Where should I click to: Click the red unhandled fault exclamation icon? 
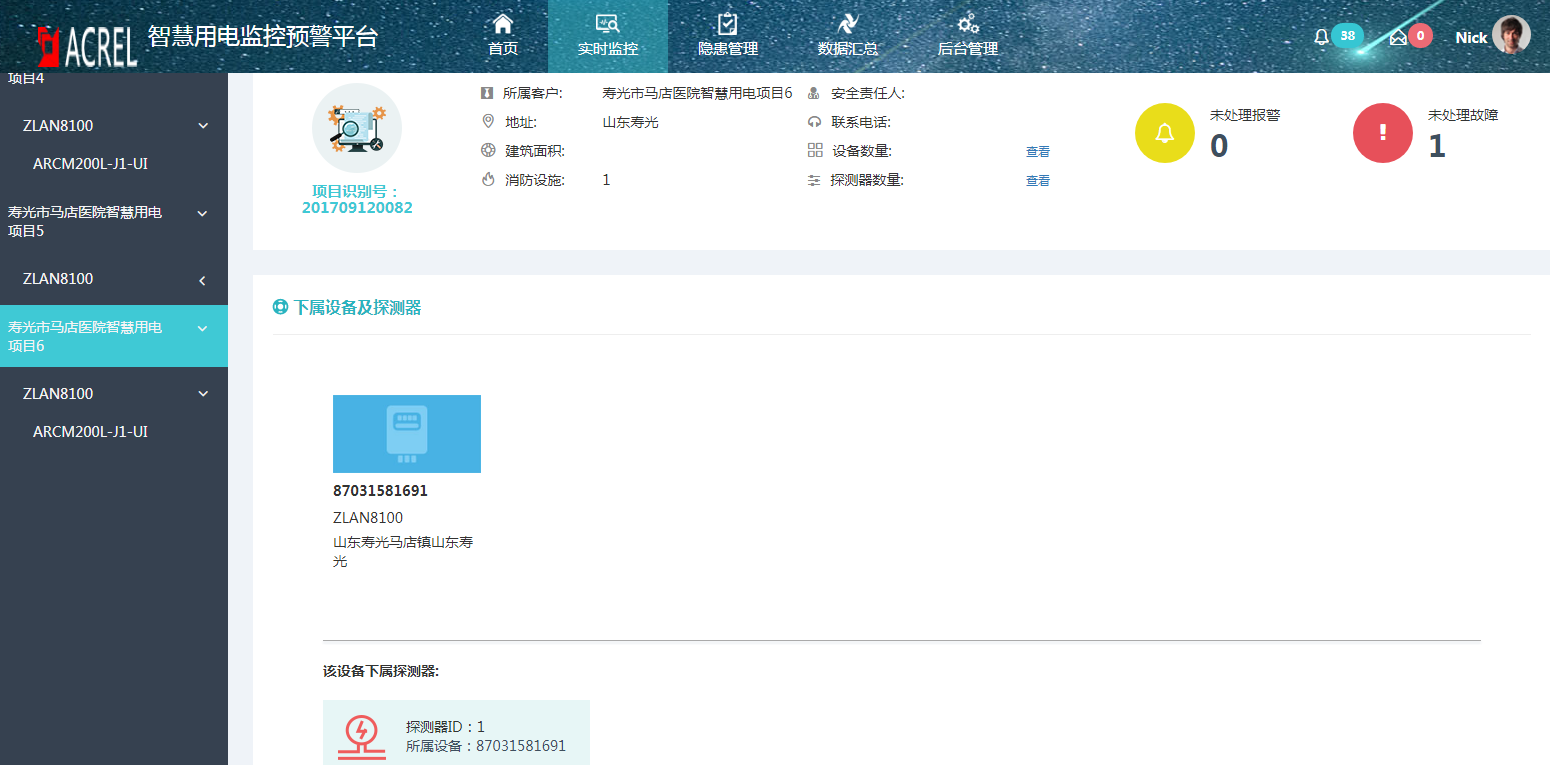click(x=1383, y=133)
